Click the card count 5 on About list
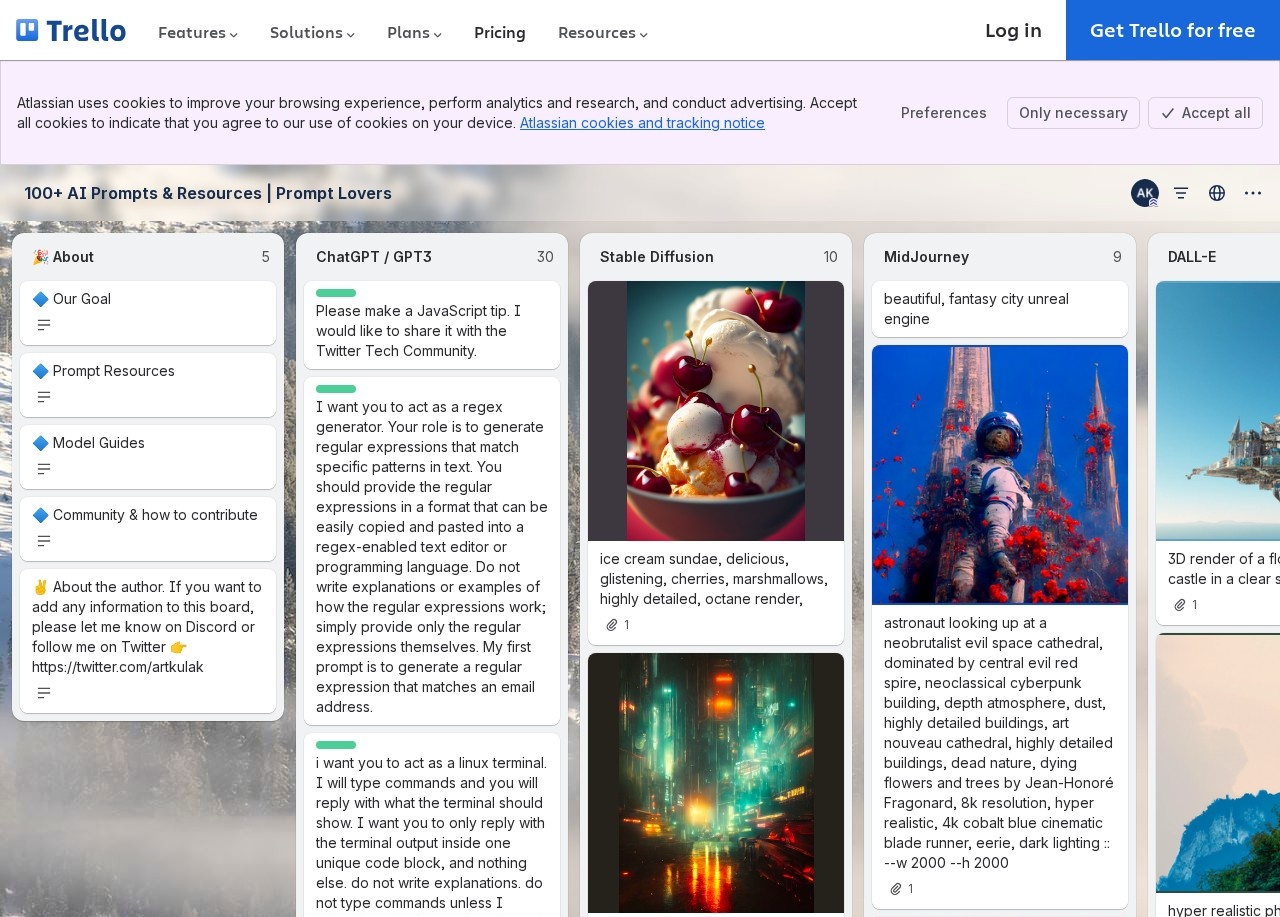Screen dimensions: 1280x917 (x=266, y=257)
